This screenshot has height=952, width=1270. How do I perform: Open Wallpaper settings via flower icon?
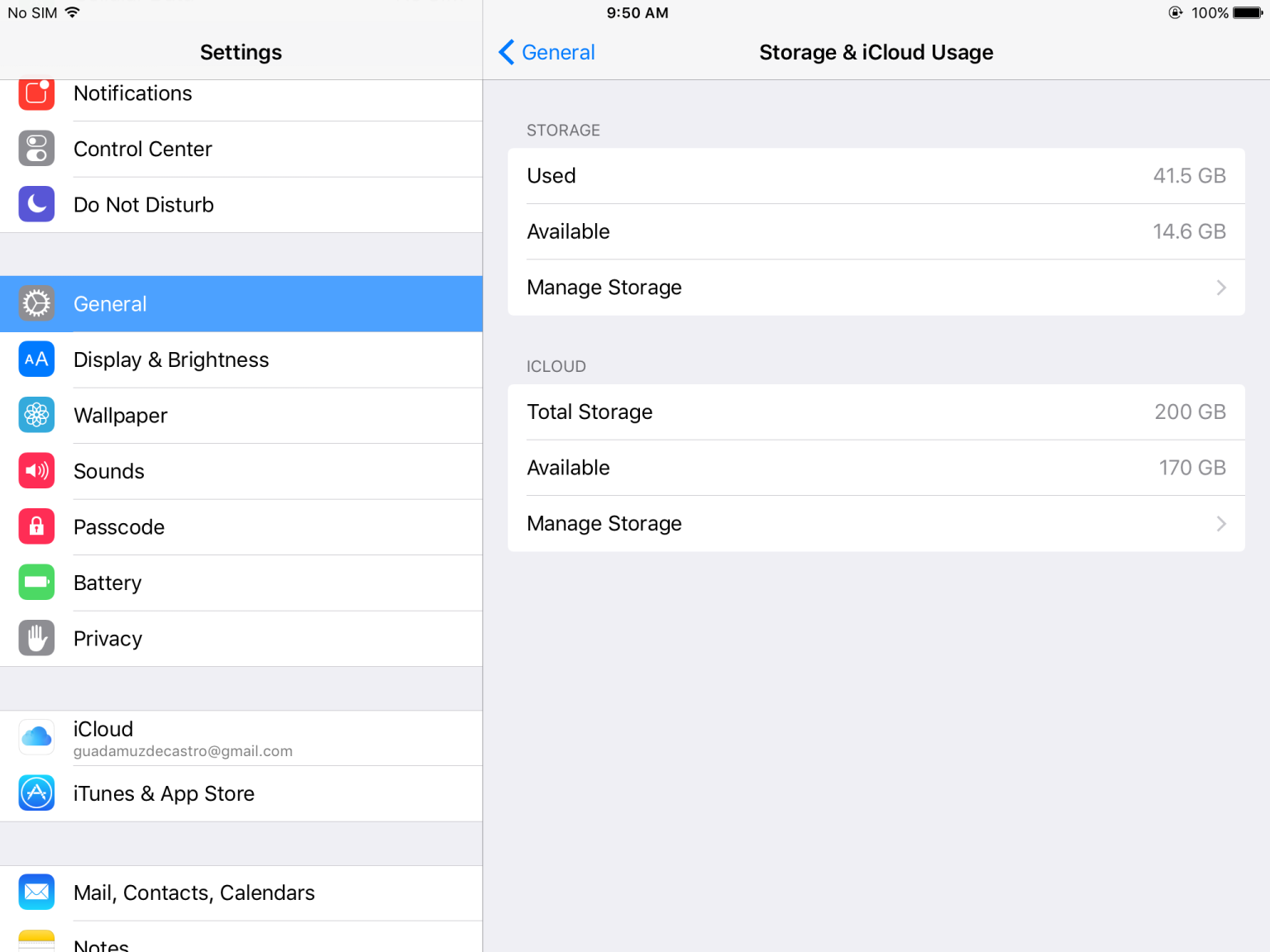pyautogui.click(x=36, y=415)
